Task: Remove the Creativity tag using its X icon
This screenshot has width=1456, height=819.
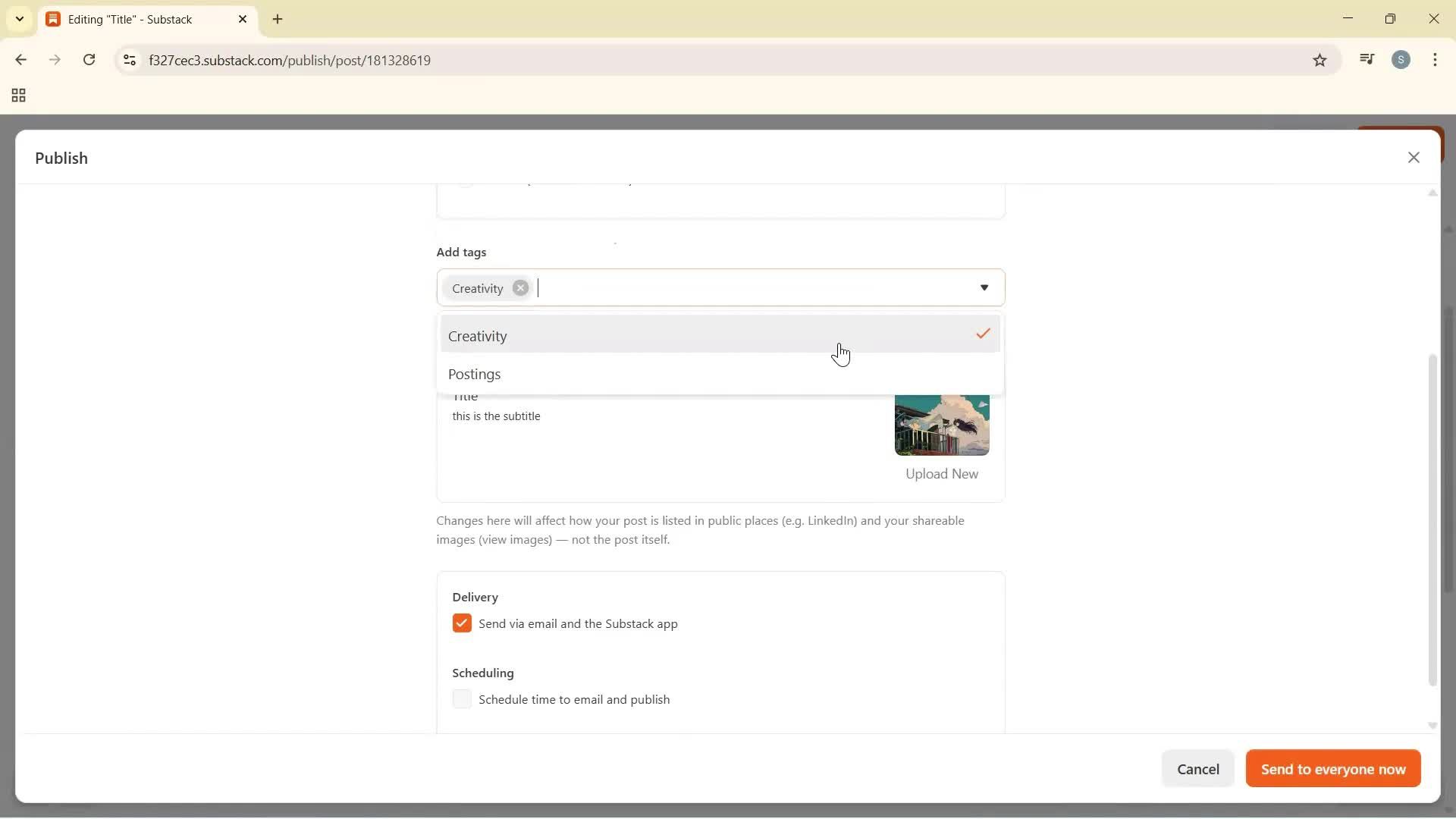Action: point(521,288)
